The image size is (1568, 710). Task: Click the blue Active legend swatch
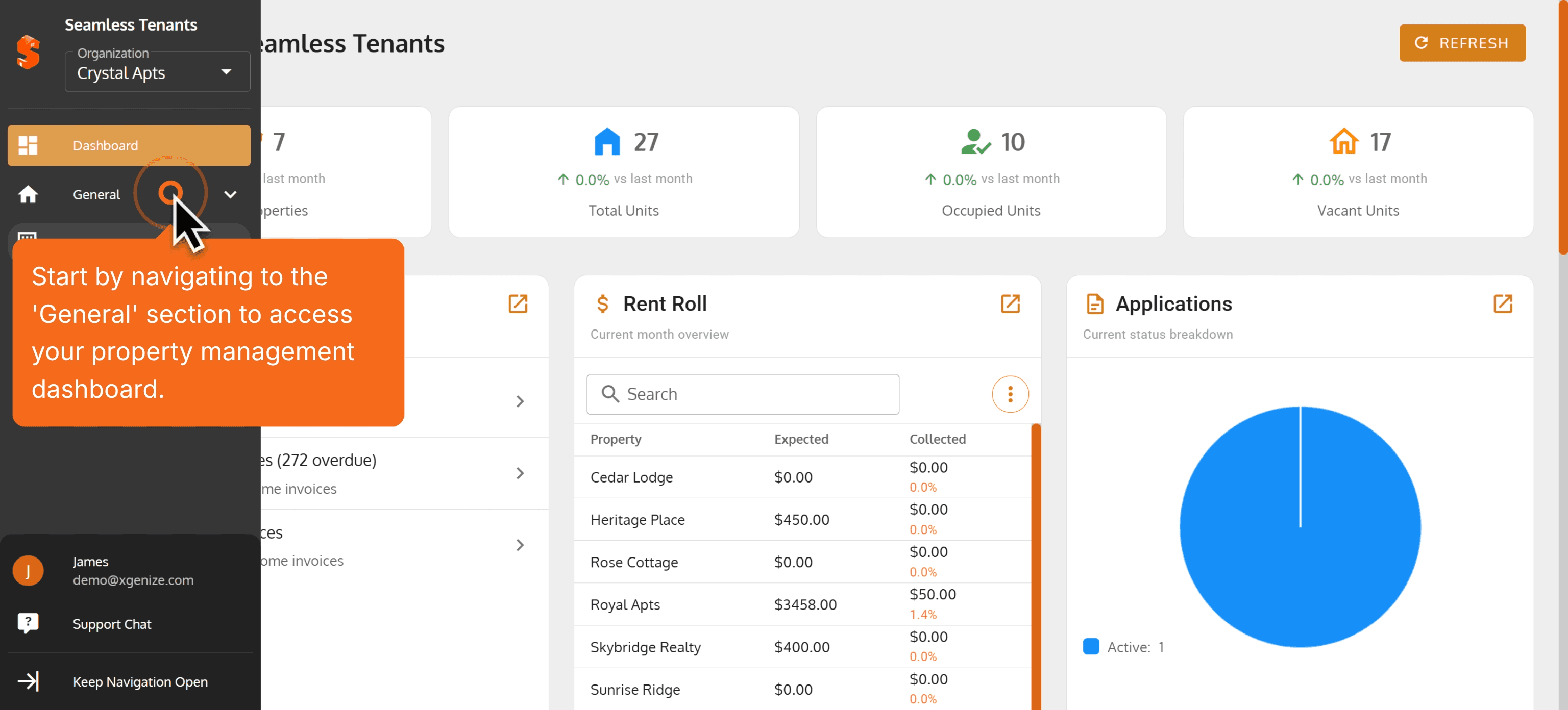(1091, 647)
